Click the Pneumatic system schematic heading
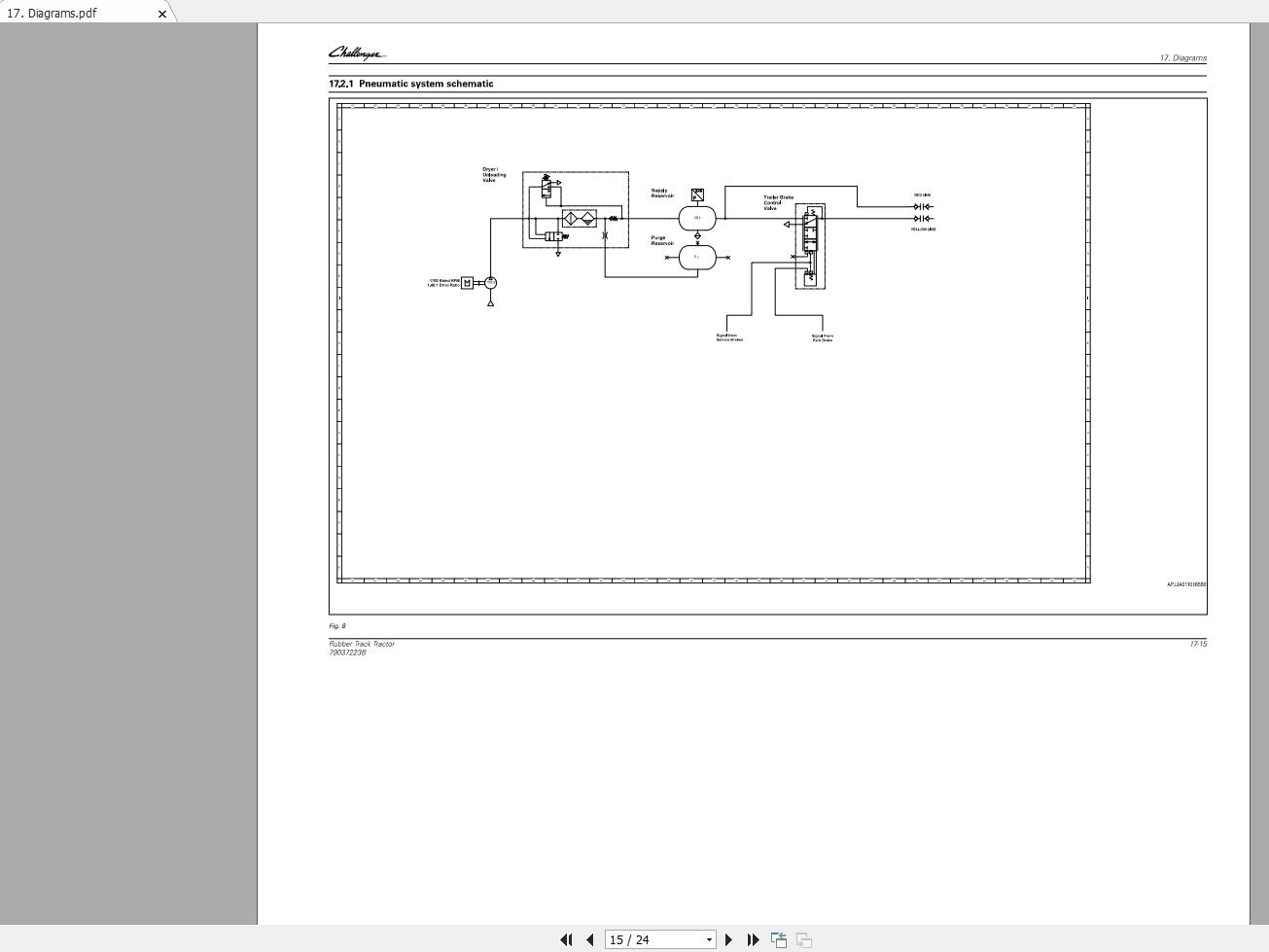Viewport: 1269px width, 952px height. 425,84
